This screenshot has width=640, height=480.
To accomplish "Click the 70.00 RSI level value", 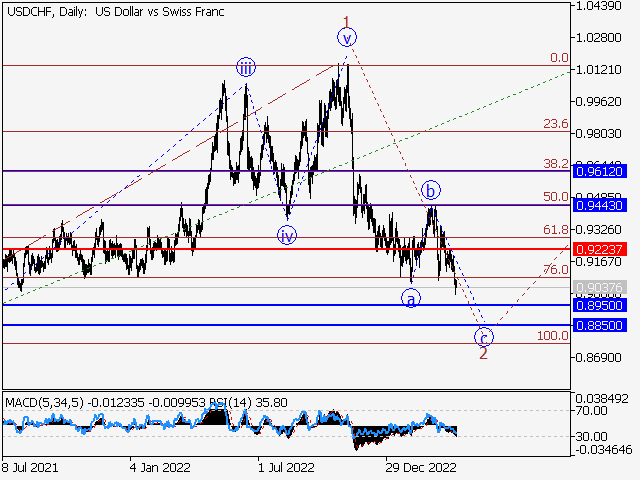I will pyautogui.click(x=591, y=411).
